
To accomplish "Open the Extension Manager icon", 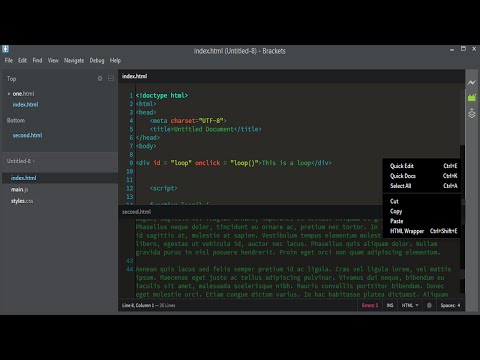I will coord(471,98).
